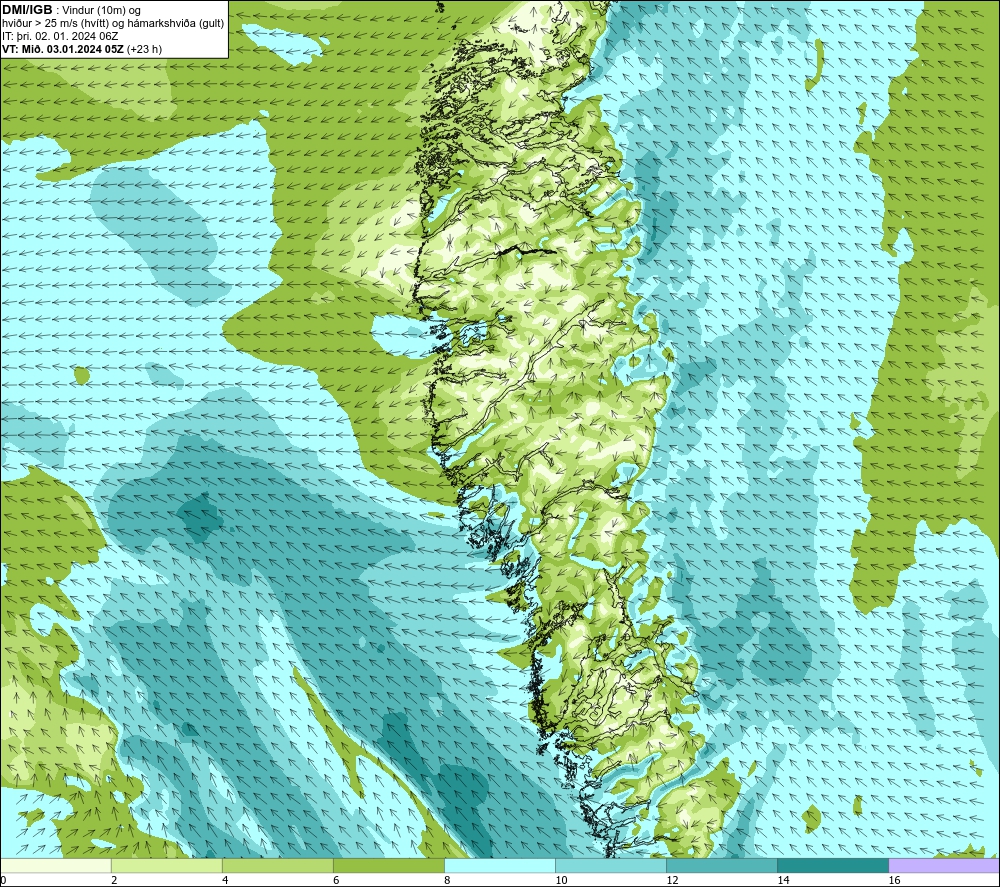The image size is (1000, 887).
Task: Click the 'VT: Mið. 03.01.2024 05Z (+23 h)' line
Action: click(82, 49)
